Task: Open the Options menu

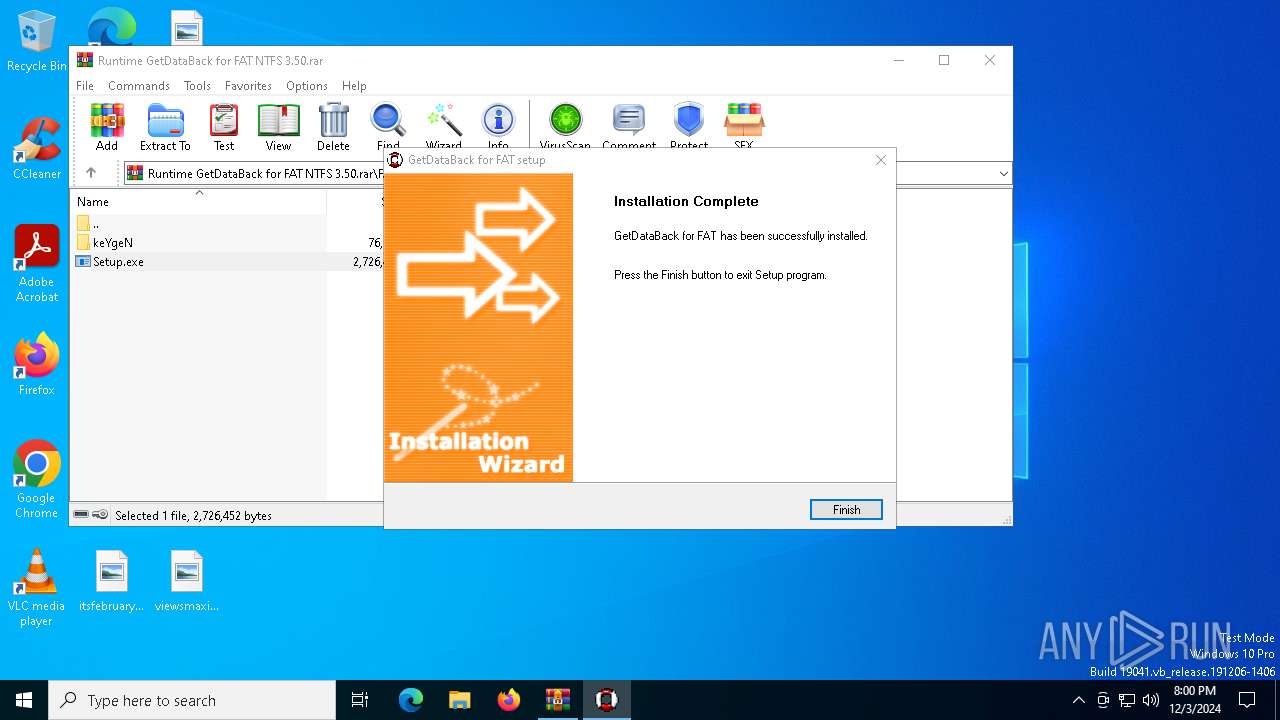Action: tap(307, 86)
